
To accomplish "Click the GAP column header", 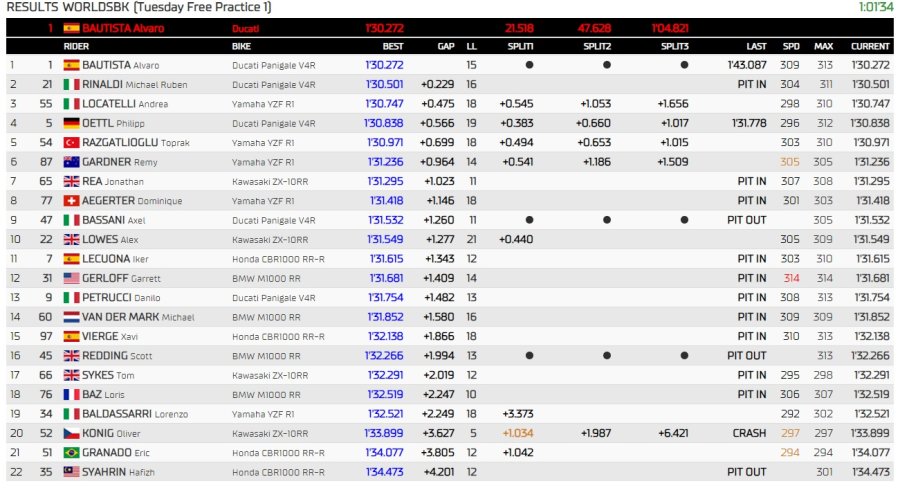I will click(445, 46).
